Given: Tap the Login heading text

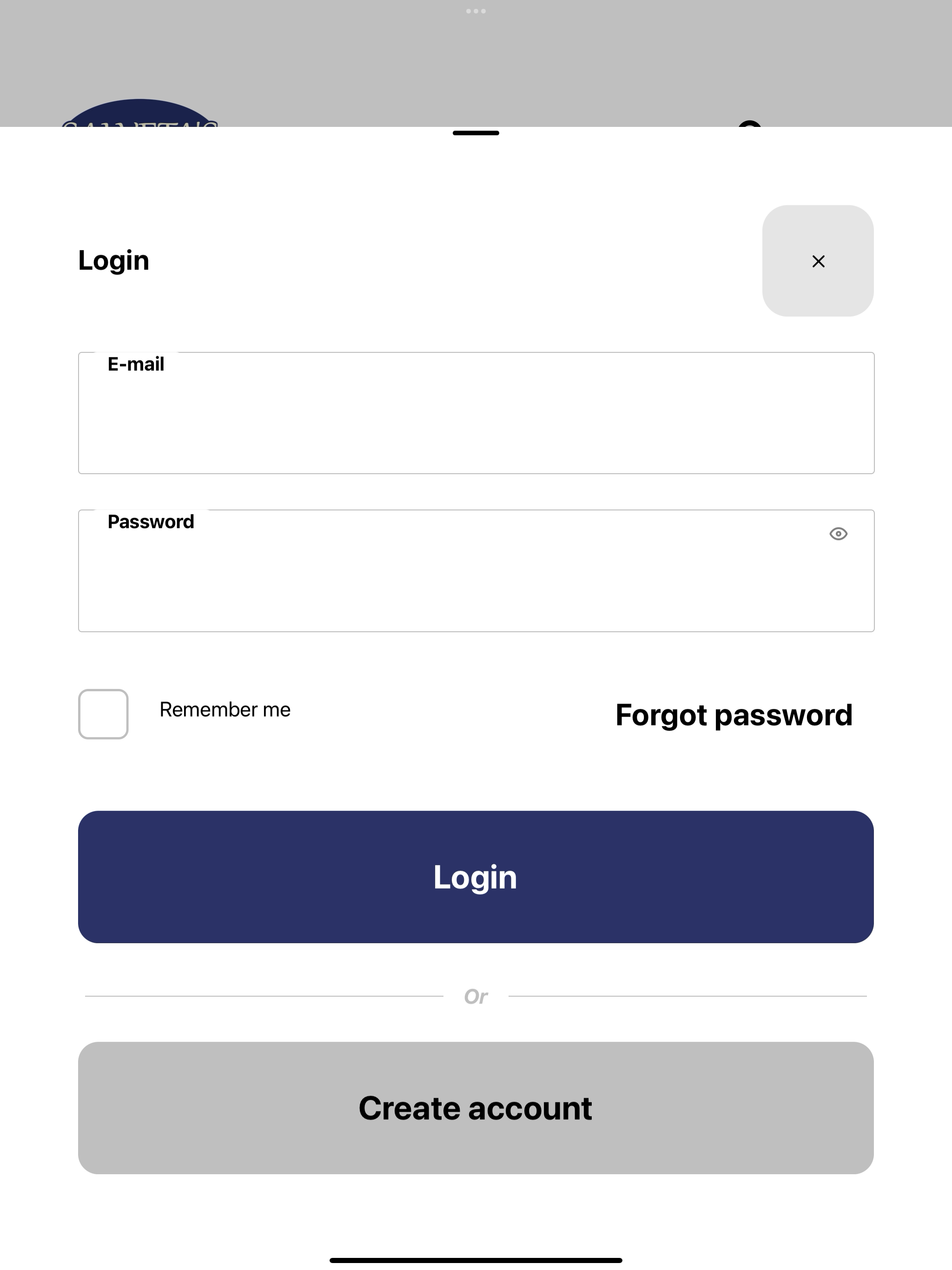Looking at the screenshot, I should 114,261.
